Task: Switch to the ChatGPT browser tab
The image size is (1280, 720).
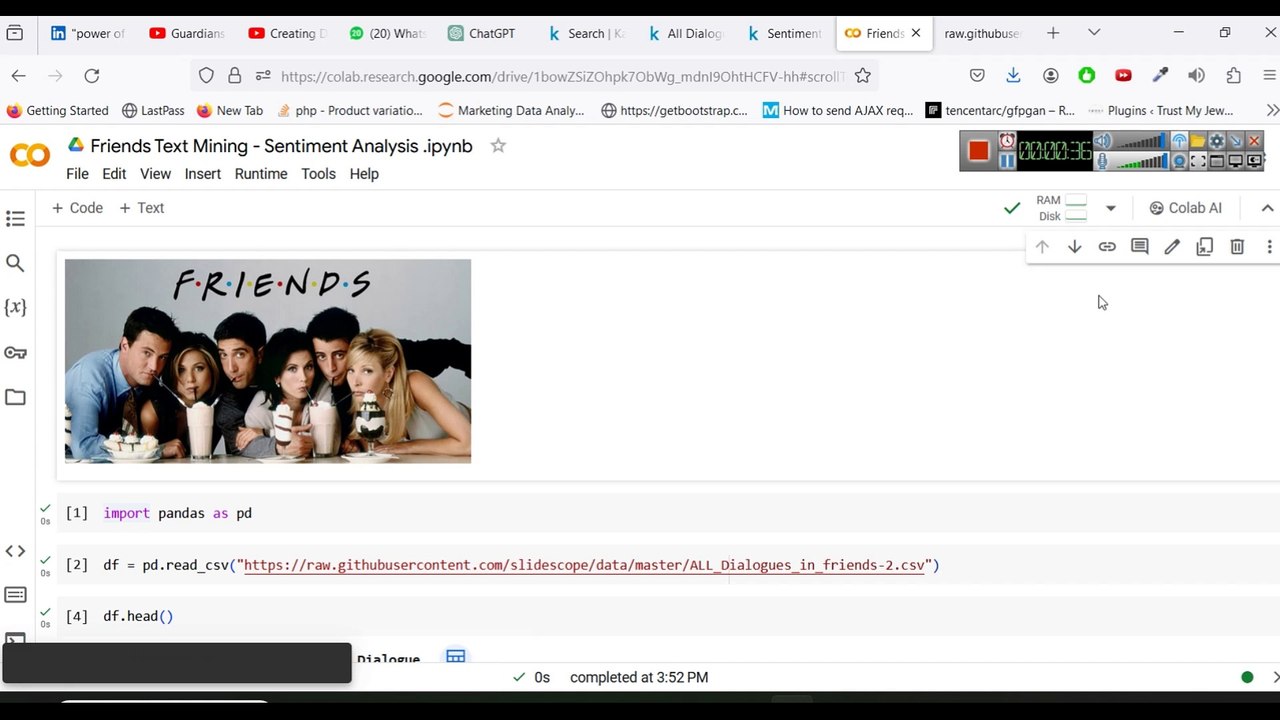Action: point(482,33)
